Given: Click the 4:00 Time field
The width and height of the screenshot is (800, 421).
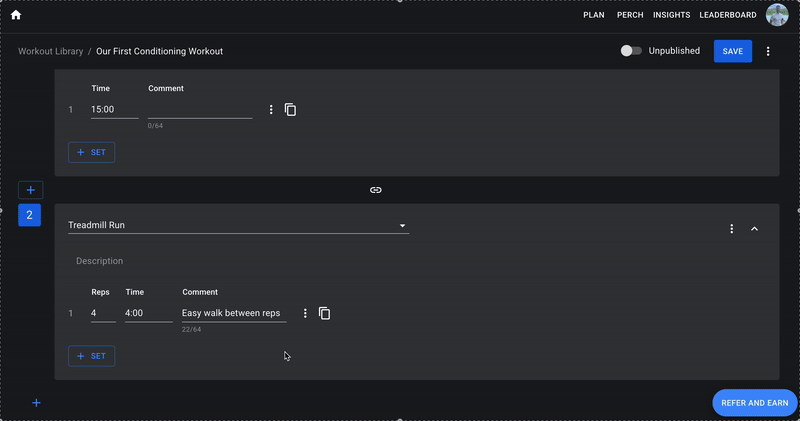Looking at the screenshot, I should [x=148, y=313].
